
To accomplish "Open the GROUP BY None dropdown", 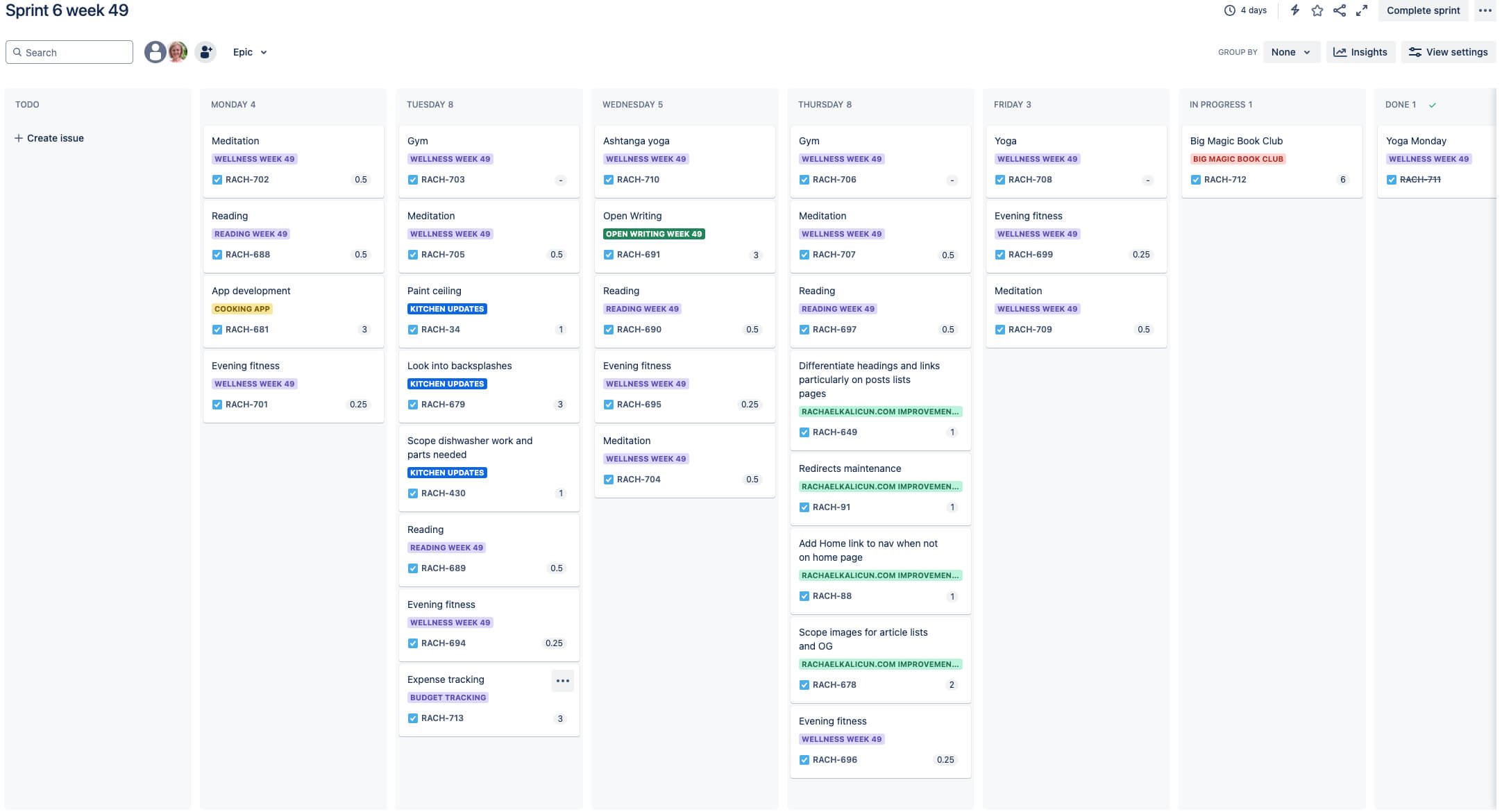I will tap(1290, 52).
